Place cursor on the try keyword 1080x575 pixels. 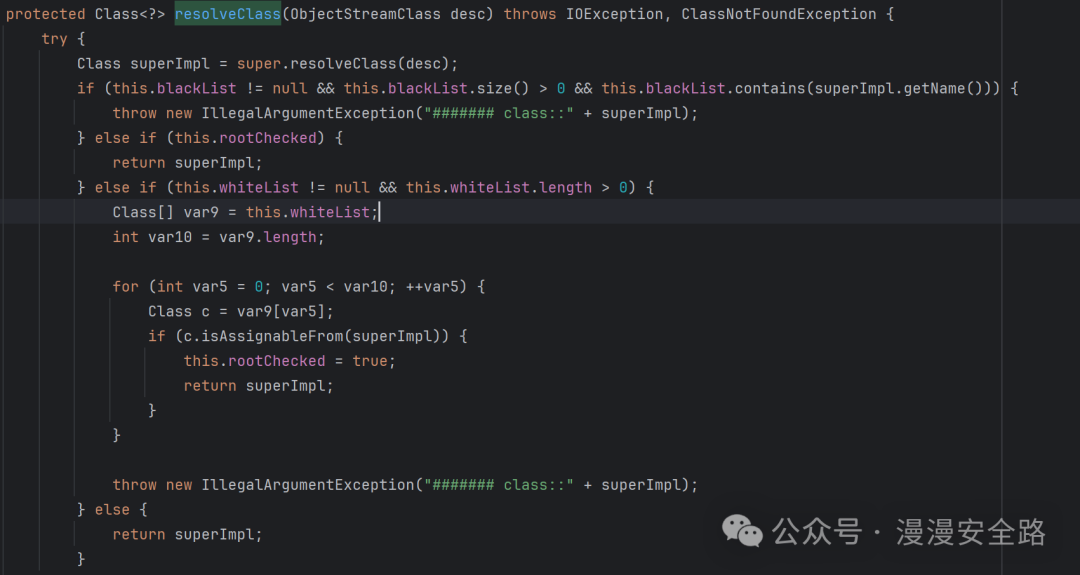(x=54, y=39)
